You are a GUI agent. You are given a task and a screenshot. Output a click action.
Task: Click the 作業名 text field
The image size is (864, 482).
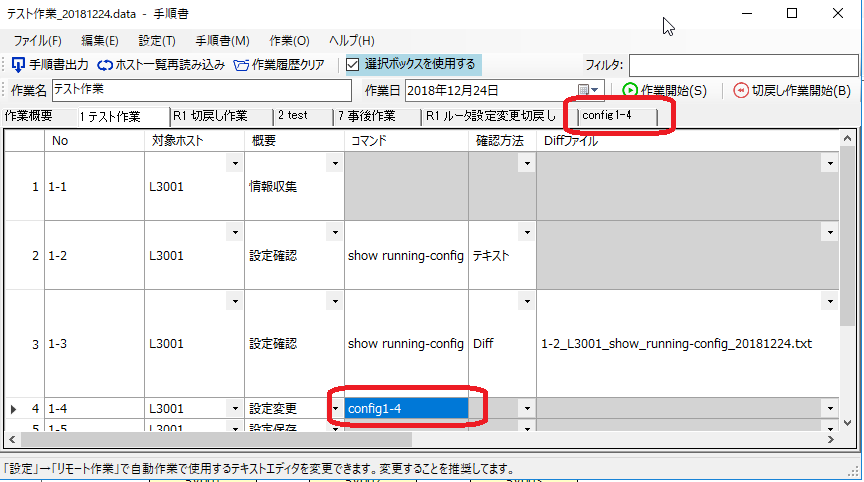pos(200,91)
